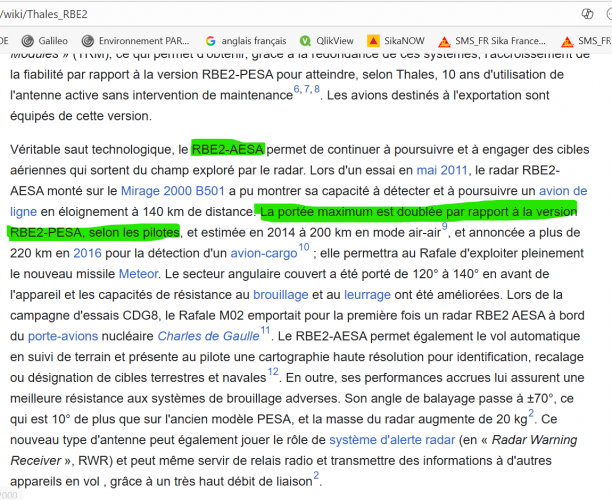Image resolution: width=612 pixels, height=500 pixels.
Task: Open the anglais français Google bookmark
Action: [246, 41]
